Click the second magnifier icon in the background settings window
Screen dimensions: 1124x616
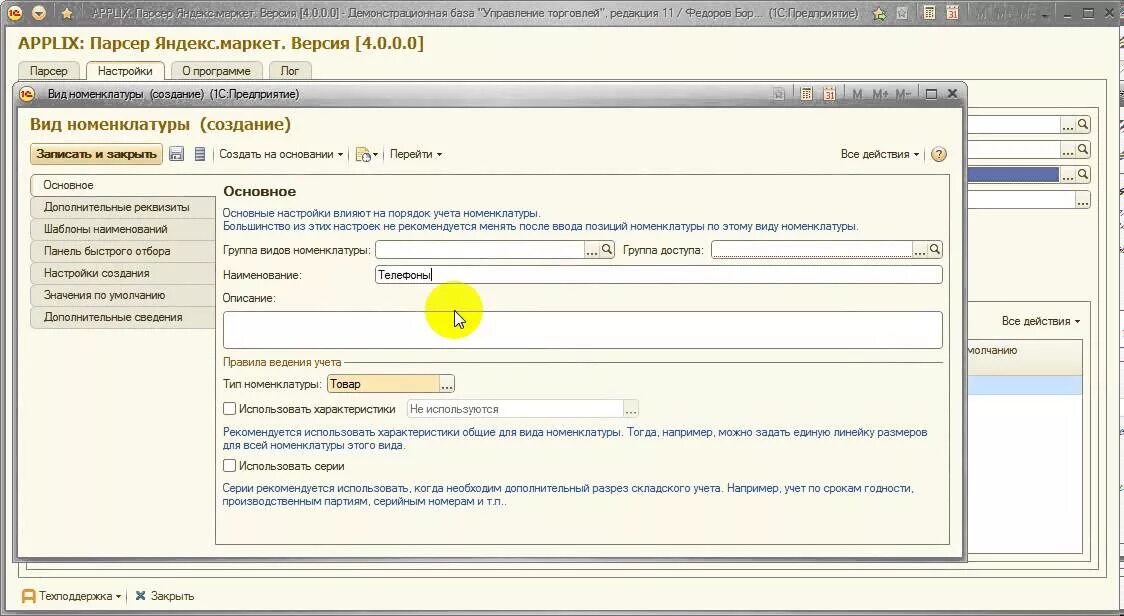(1083, 149)
